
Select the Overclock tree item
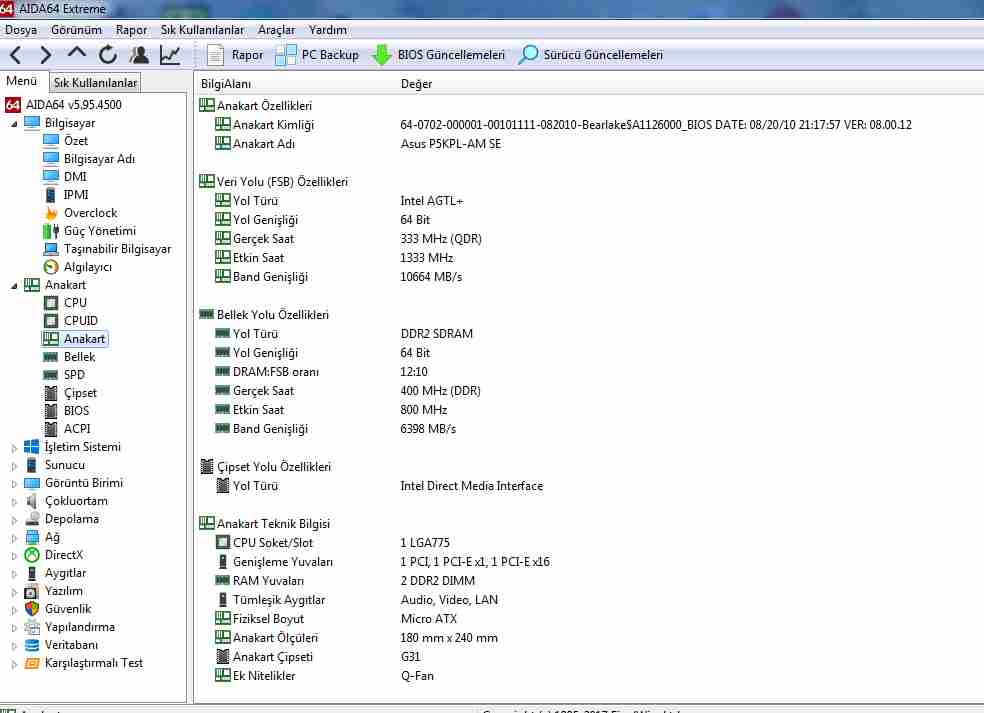(x=90, y=213)
